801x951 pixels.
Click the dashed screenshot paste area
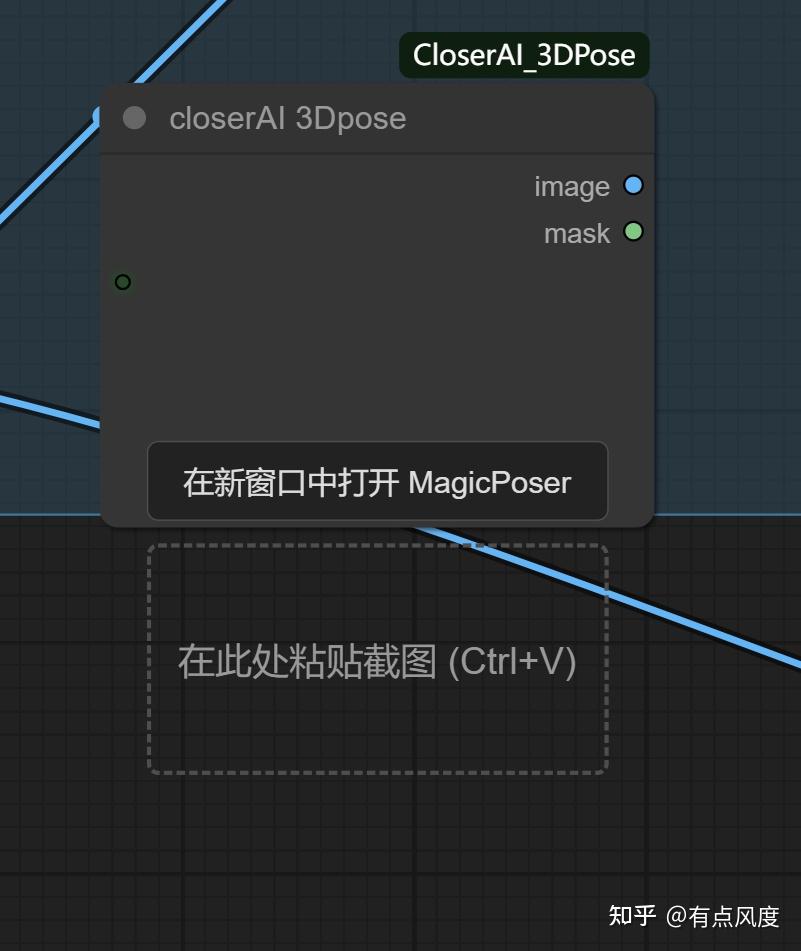(377, 661)
